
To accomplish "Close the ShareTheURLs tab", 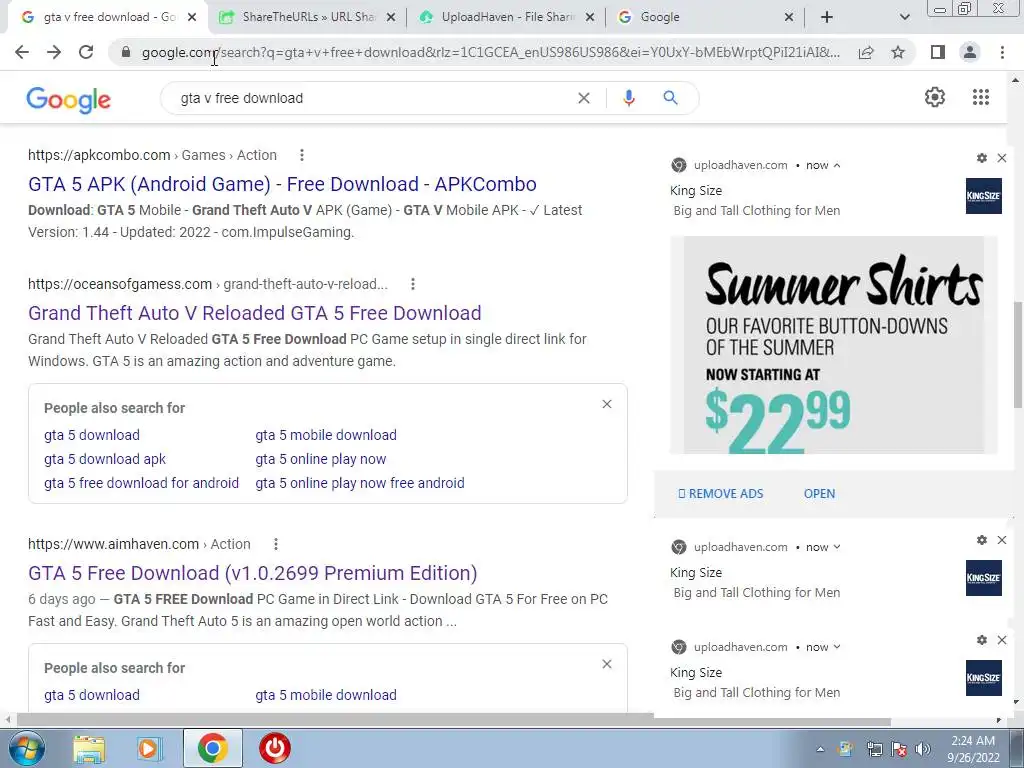I will (391, 18).
